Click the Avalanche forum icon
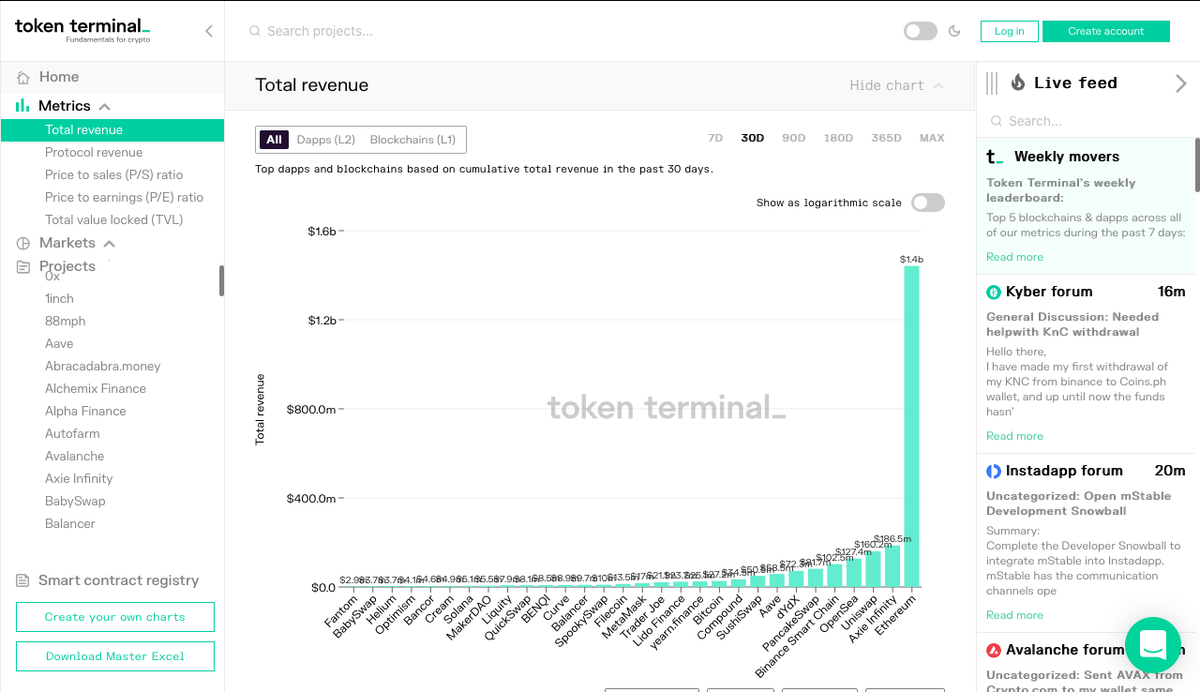Viewport: 1200px width, 692px height. pyautogui.click(x=993, y=650)
